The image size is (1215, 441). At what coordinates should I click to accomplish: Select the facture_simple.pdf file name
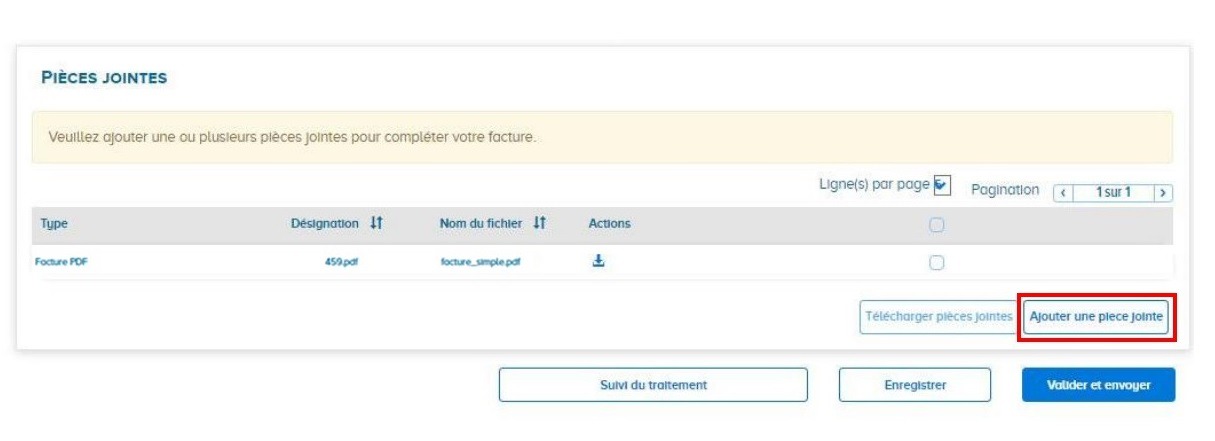point(480,263)
